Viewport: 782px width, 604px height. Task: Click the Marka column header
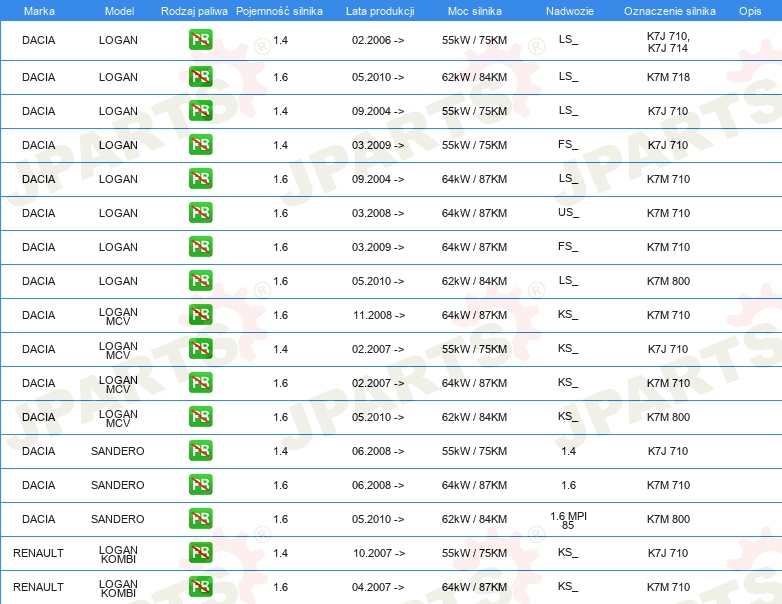click(39, 12)
